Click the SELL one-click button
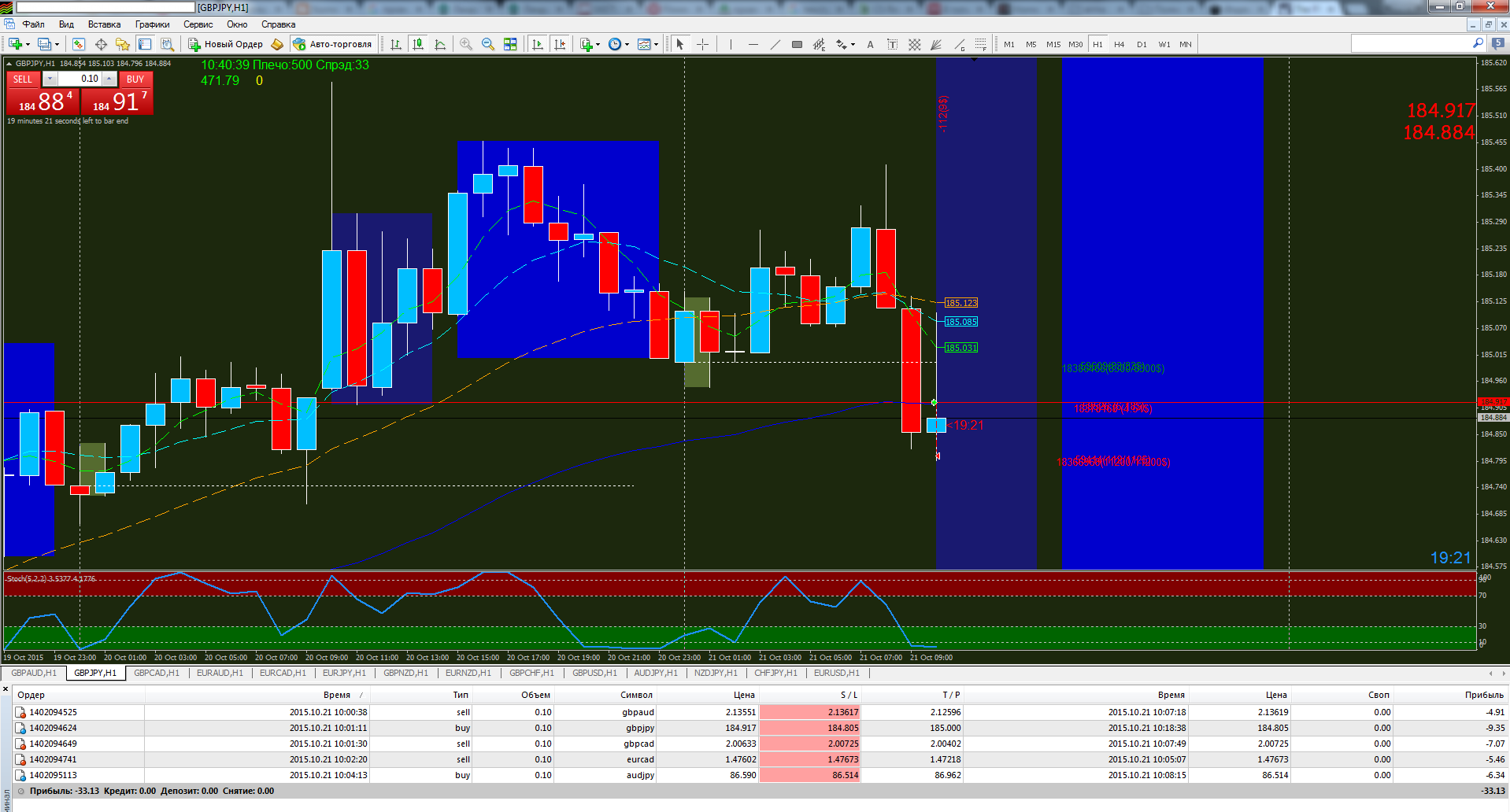 pyautogui.click(x=23, y=79)
